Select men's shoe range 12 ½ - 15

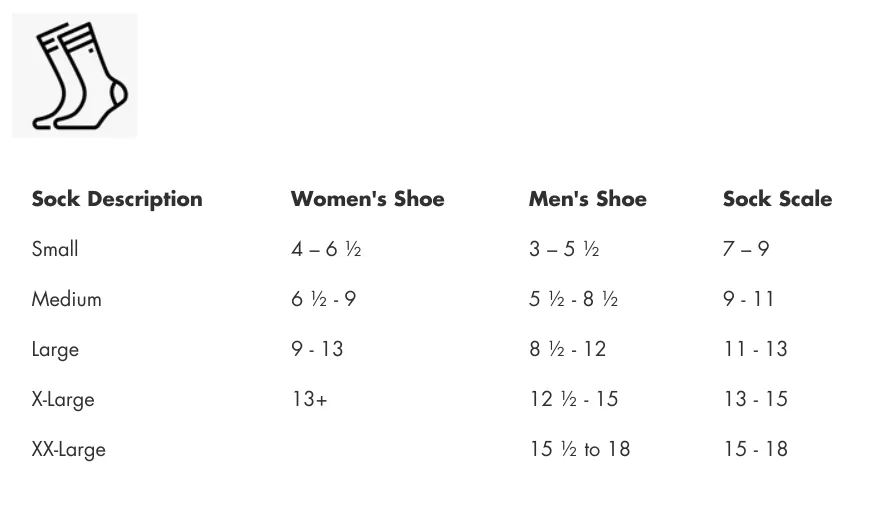pos(574,399)
